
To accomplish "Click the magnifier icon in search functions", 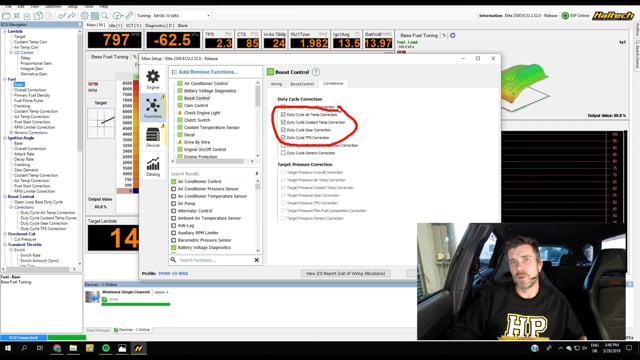I will click(173, 260).
